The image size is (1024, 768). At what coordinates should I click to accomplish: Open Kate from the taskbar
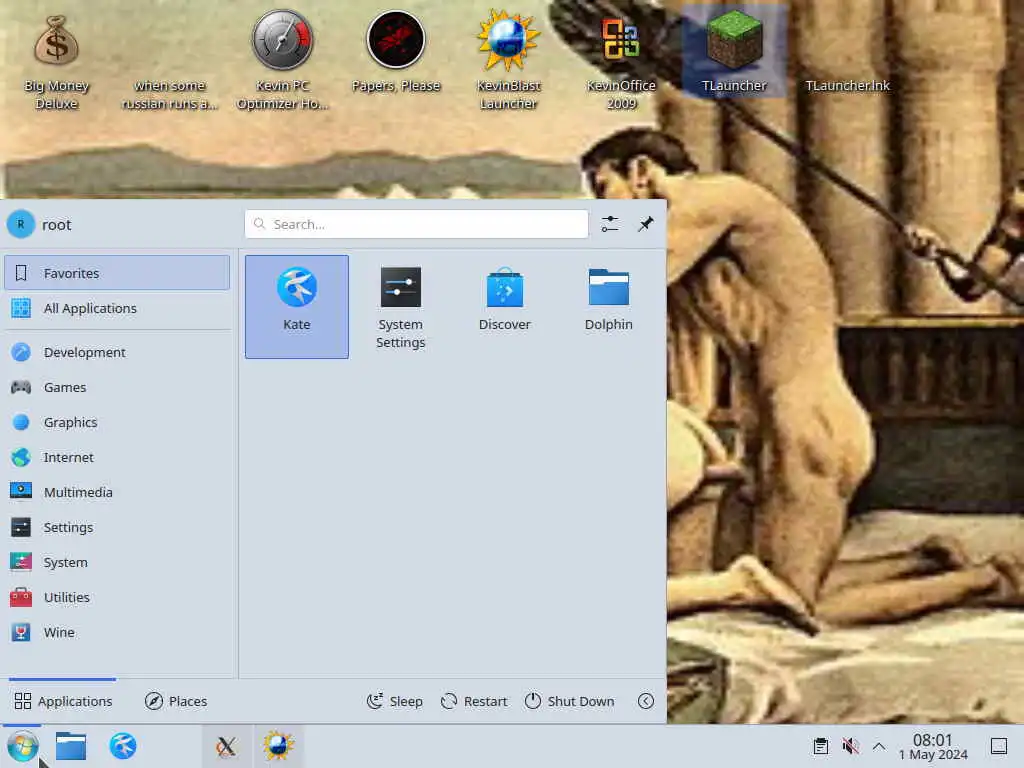(x=123, y=746)
